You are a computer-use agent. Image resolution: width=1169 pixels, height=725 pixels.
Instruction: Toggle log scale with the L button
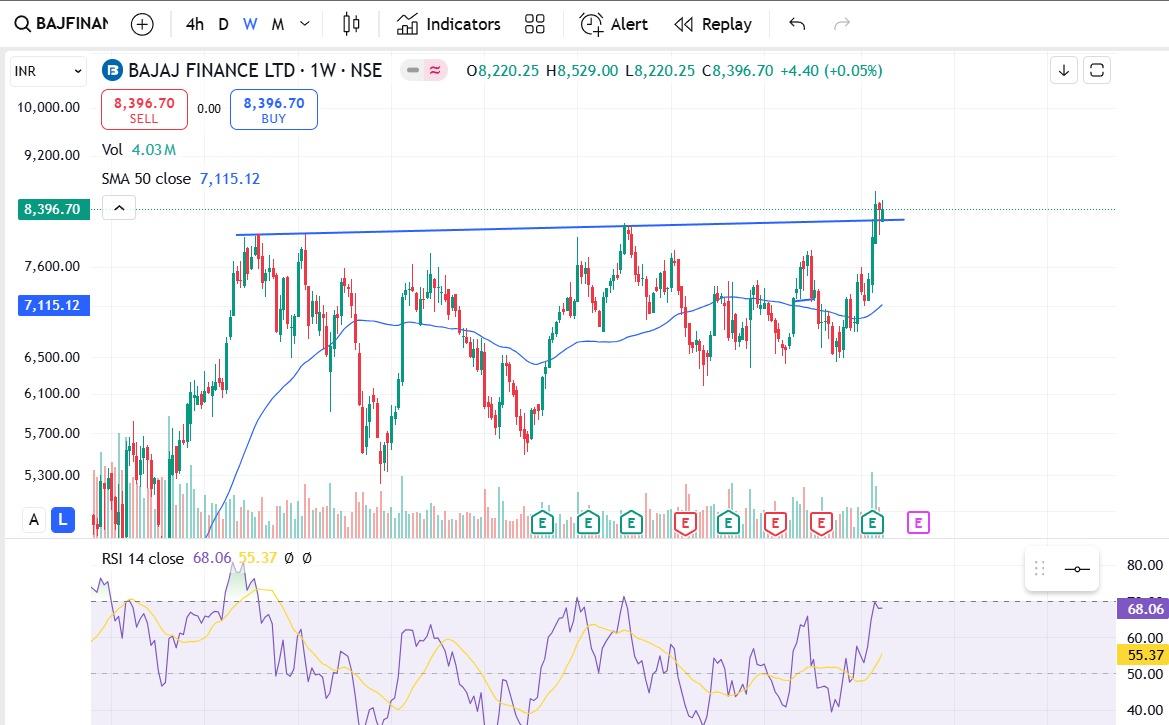pos(63,520)
